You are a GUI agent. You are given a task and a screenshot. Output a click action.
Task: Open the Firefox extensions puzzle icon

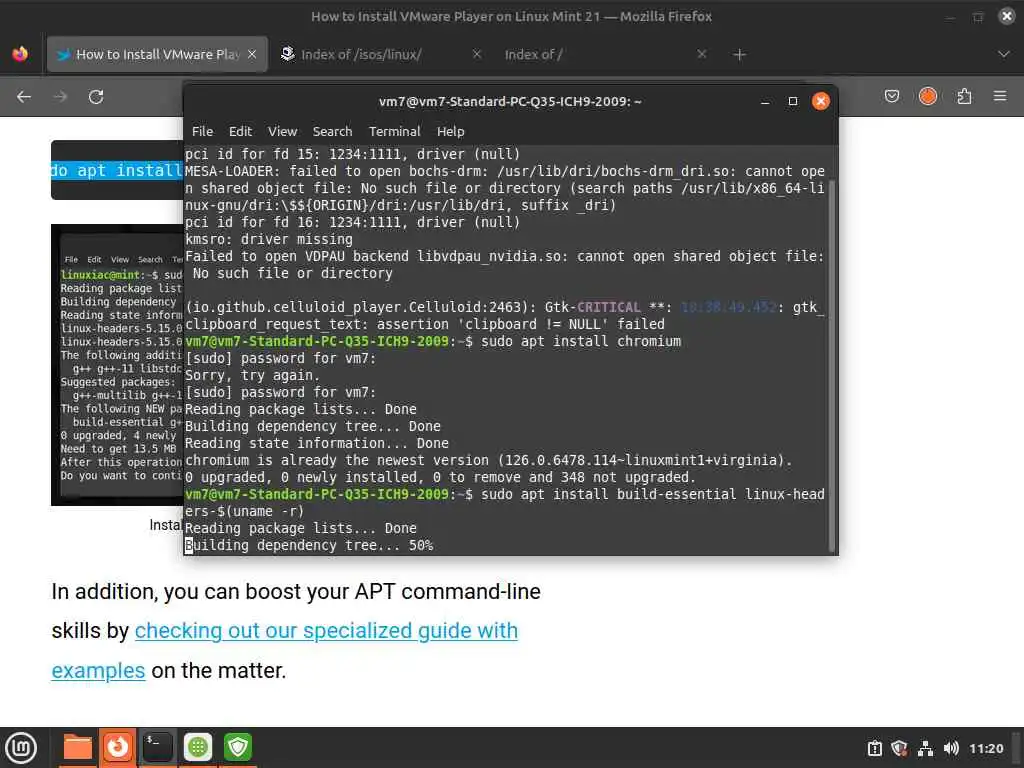tap(964, 97)
